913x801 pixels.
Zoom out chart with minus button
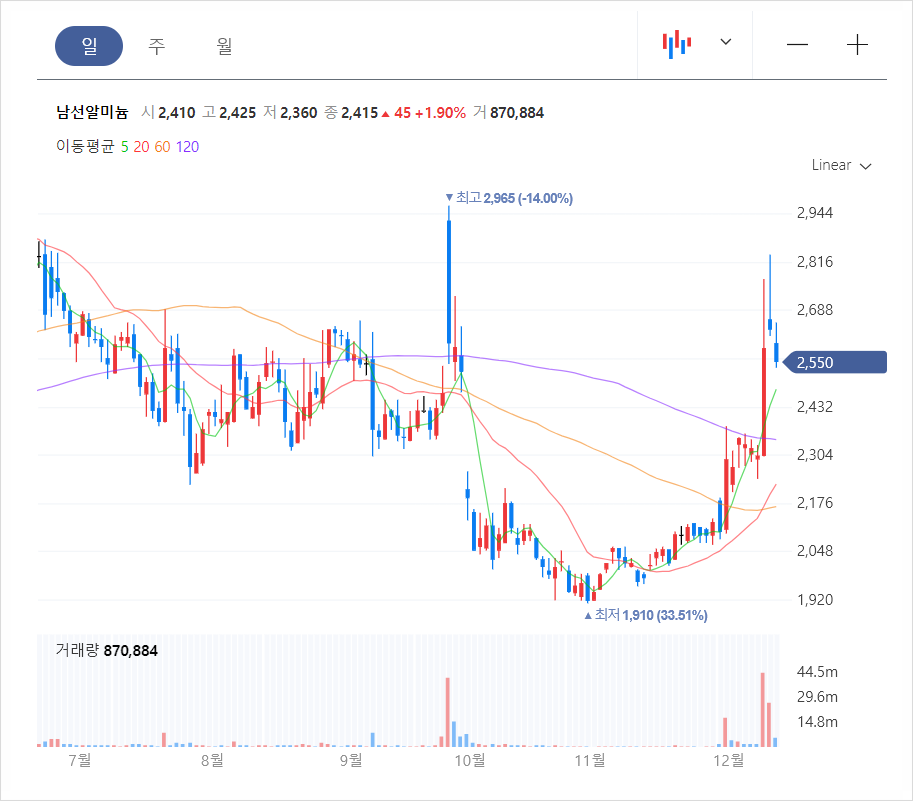click(x=797, y=45)
